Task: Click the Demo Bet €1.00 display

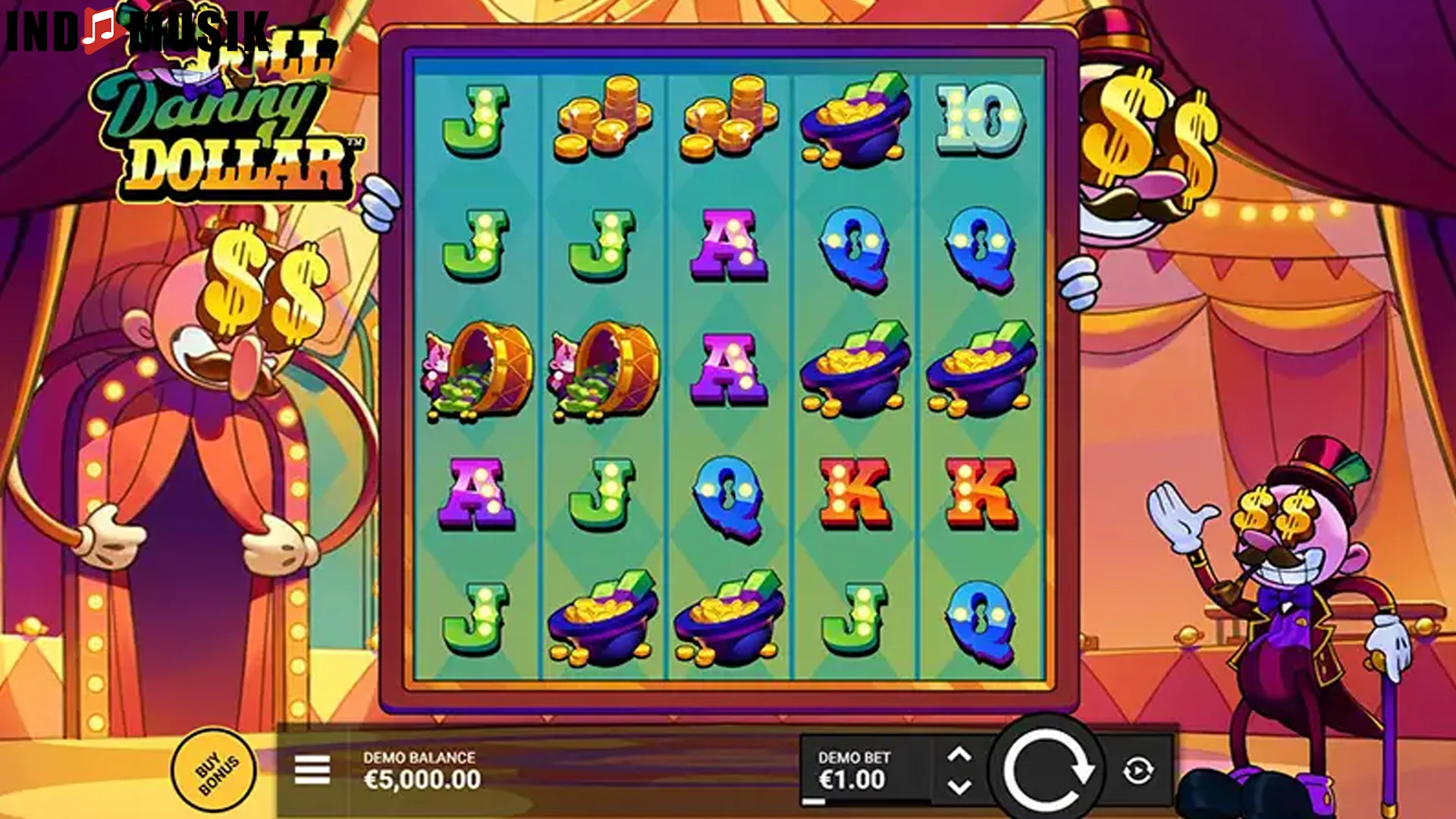Action: [x=853, y=770]
